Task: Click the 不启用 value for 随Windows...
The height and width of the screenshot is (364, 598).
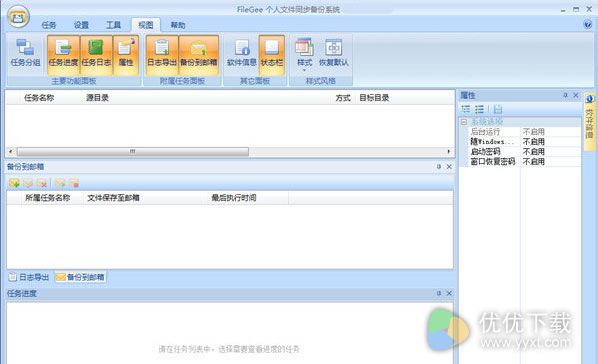Action: click(534, 142)
